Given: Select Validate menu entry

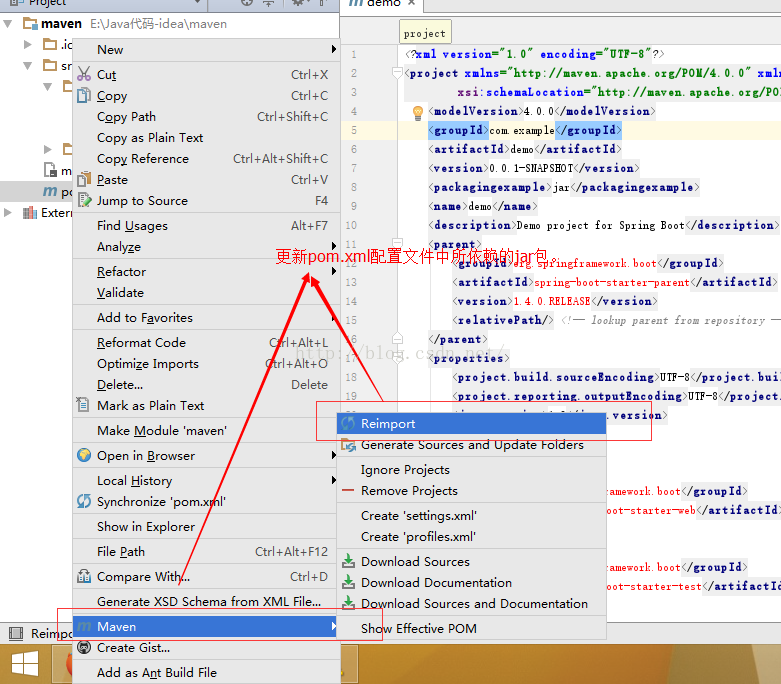Looking at the screenshot, I should pos(206,292).
